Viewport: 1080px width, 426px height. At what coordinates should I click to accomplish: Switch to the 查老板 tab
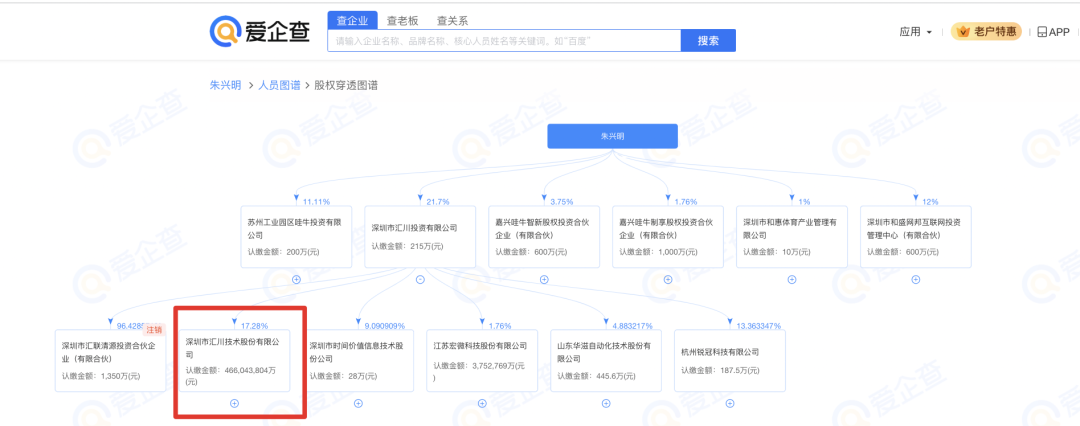coord(402,21)
